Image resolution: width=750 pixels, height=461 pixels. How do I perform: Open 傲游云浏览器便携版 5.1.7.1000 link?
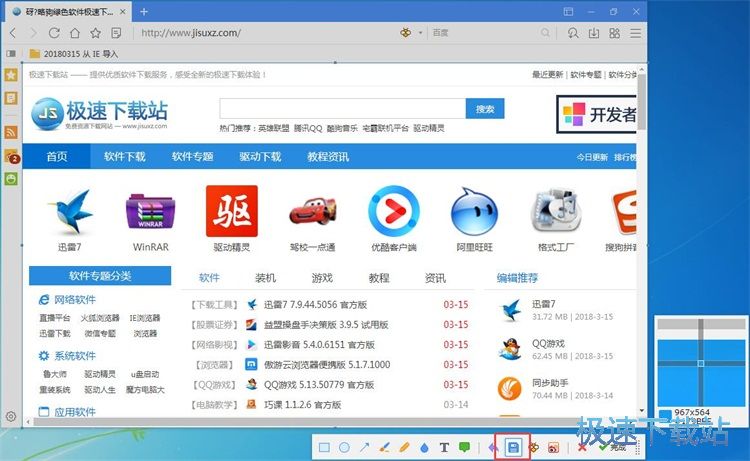(327, 365)
